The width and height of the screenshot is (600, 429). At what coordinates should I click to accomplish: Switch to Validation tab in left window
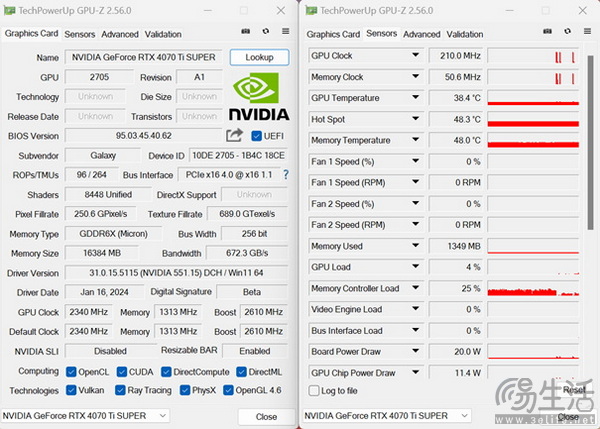tap(163, 34)
